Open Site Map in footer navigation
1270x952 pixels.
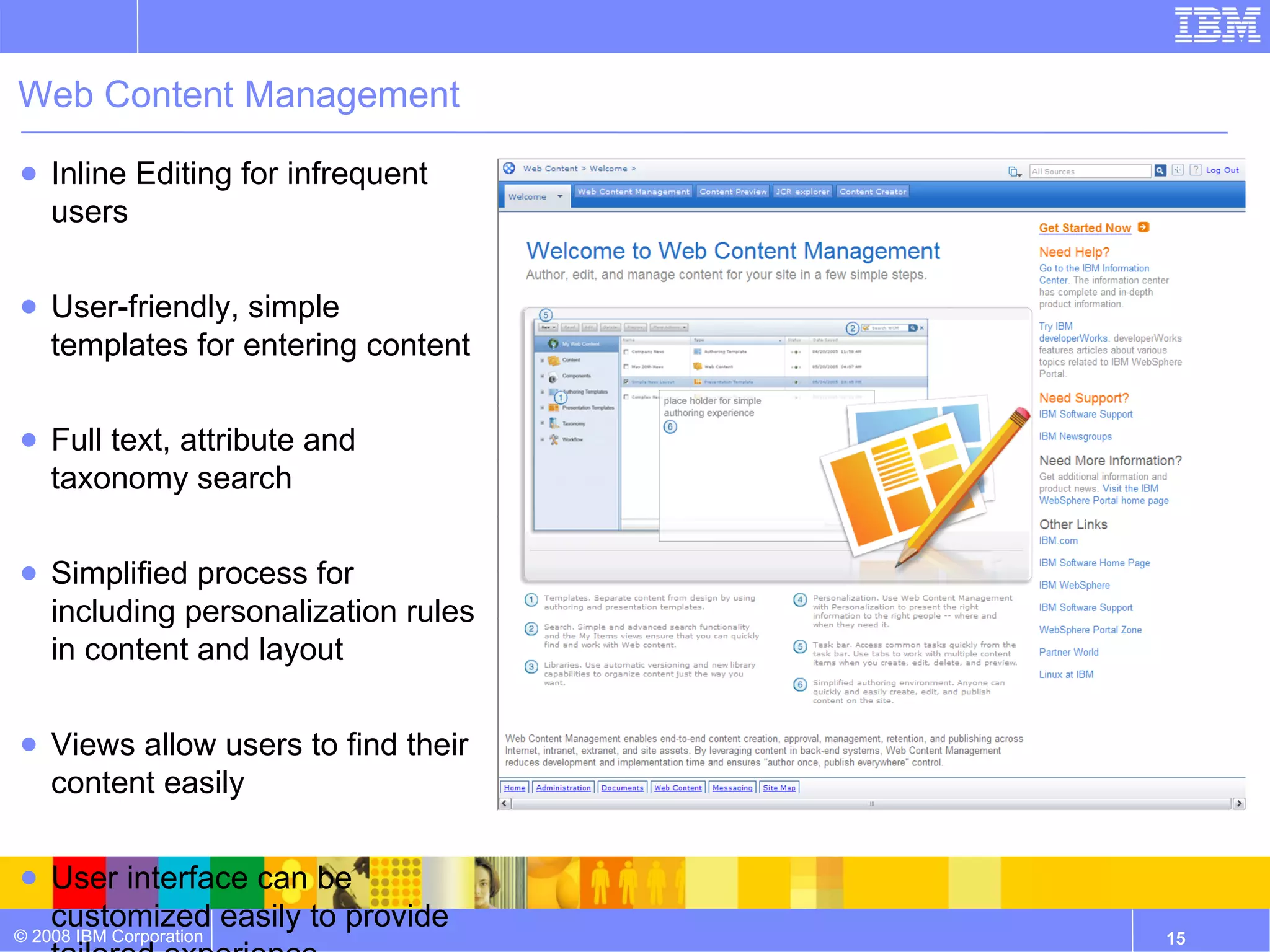[x=779, y=788]
